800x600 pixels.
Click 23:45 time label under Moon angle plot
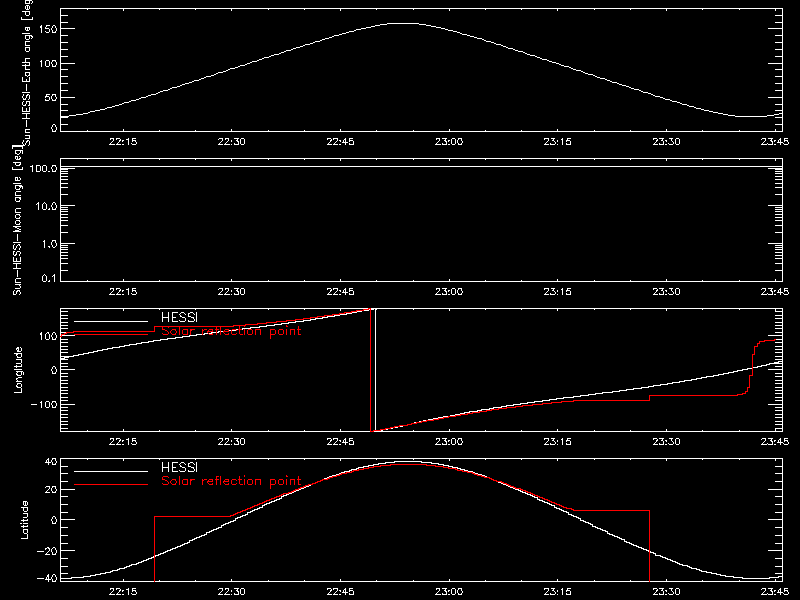775,292
